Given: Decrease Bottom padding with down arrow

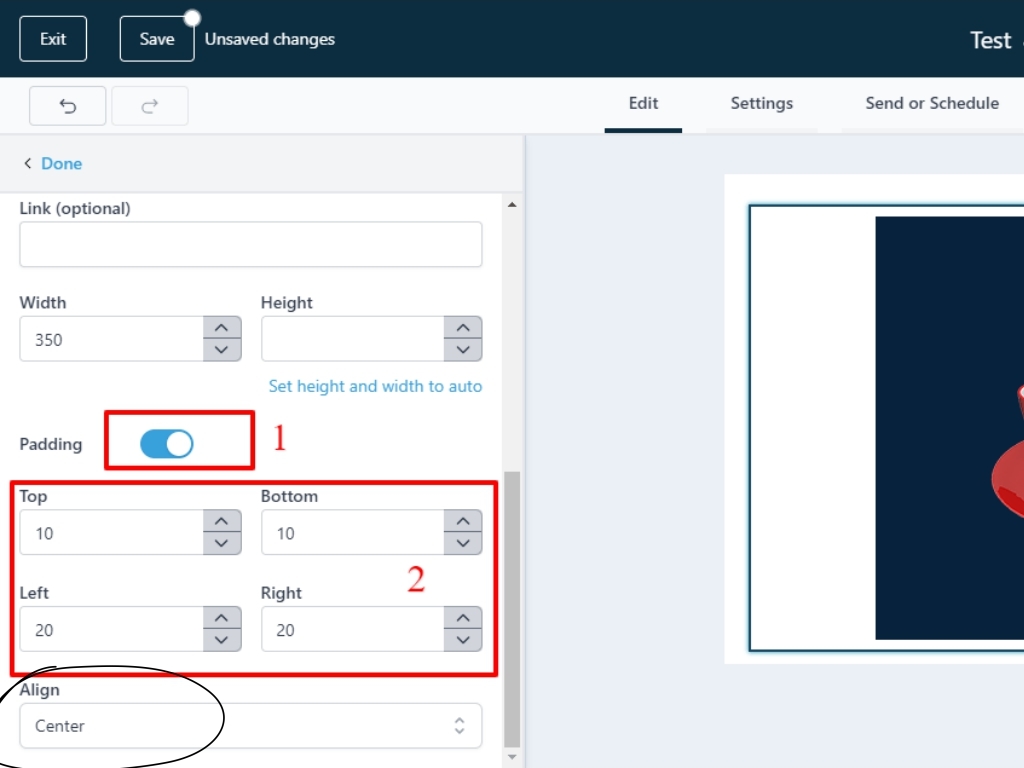Looking at the screenshot, I should [x=463, y=543].
